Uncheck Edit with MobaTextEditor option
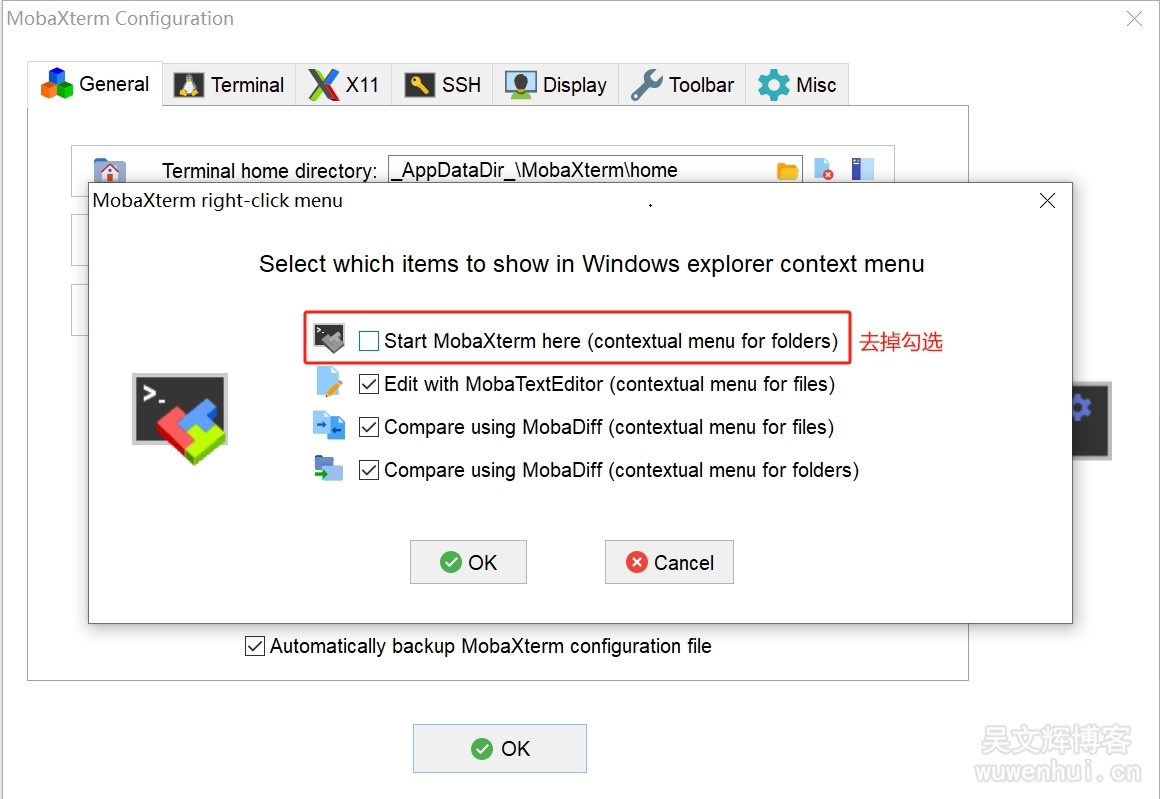This screenshot has height=799, width=1160. pyautogui.click(x=369, y=384)
